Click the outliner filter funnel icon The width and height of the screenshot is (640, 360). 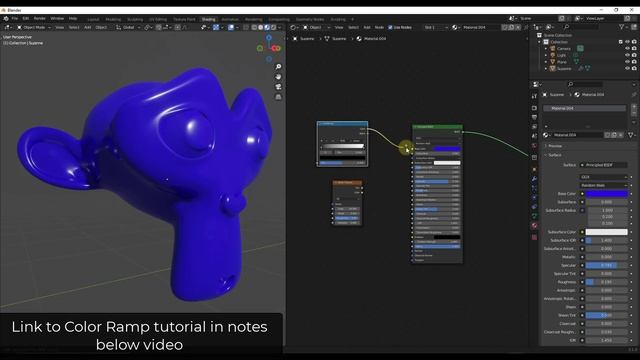pos(622,27)
